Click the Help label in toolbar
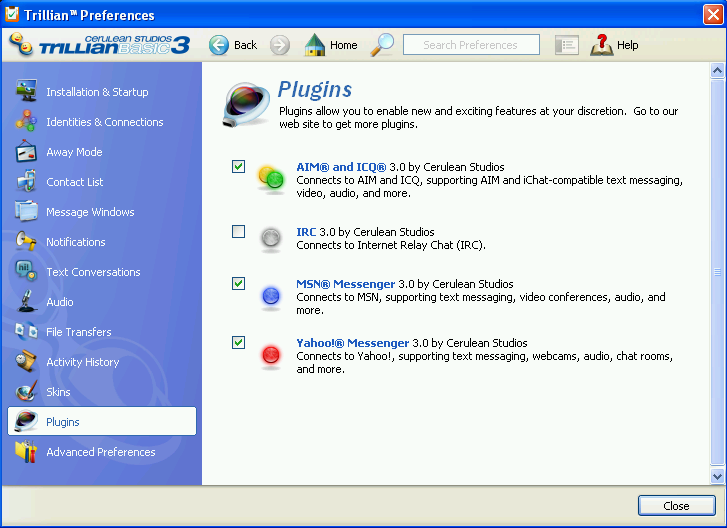727x528 pixels. pos(627,45)
